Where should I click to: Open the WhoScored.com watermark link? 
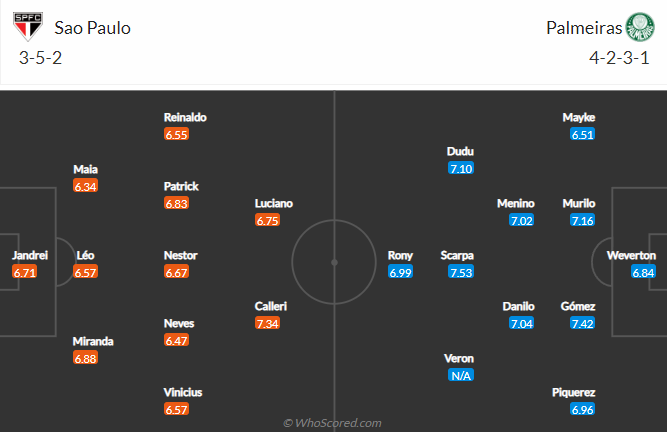tap(334, 423)
